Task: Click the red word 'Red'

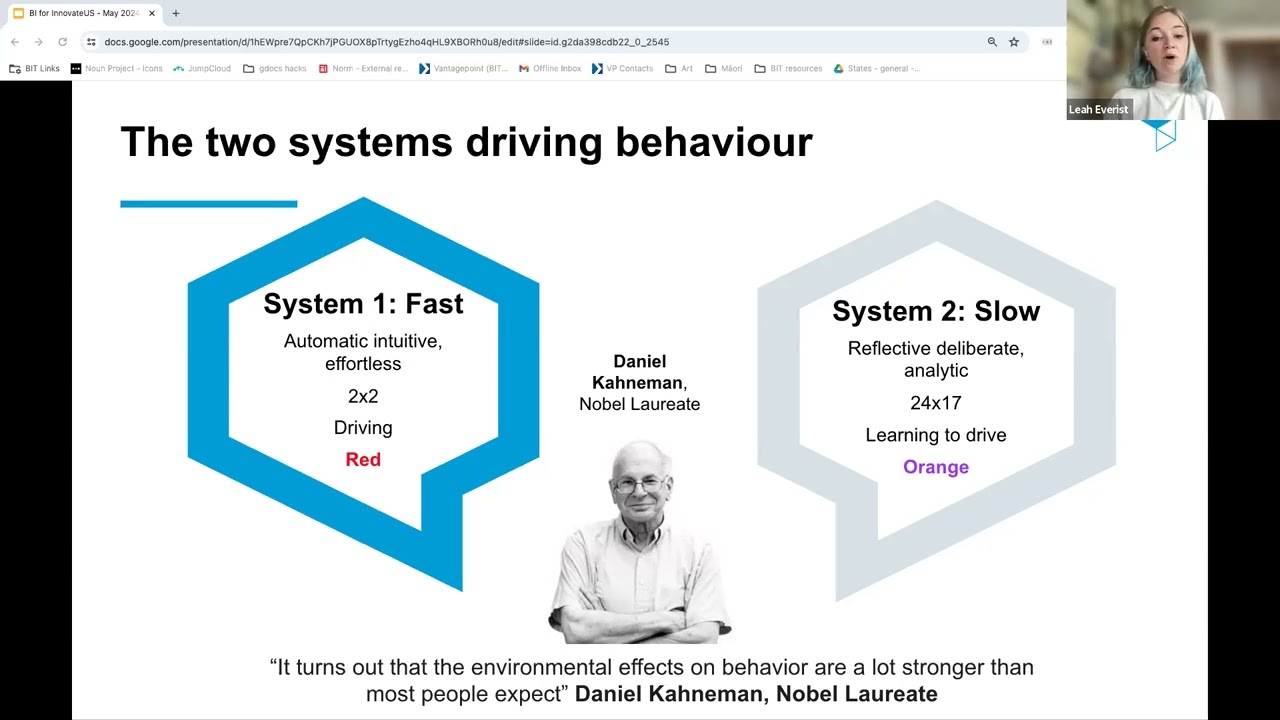Action: coord(363,459)
